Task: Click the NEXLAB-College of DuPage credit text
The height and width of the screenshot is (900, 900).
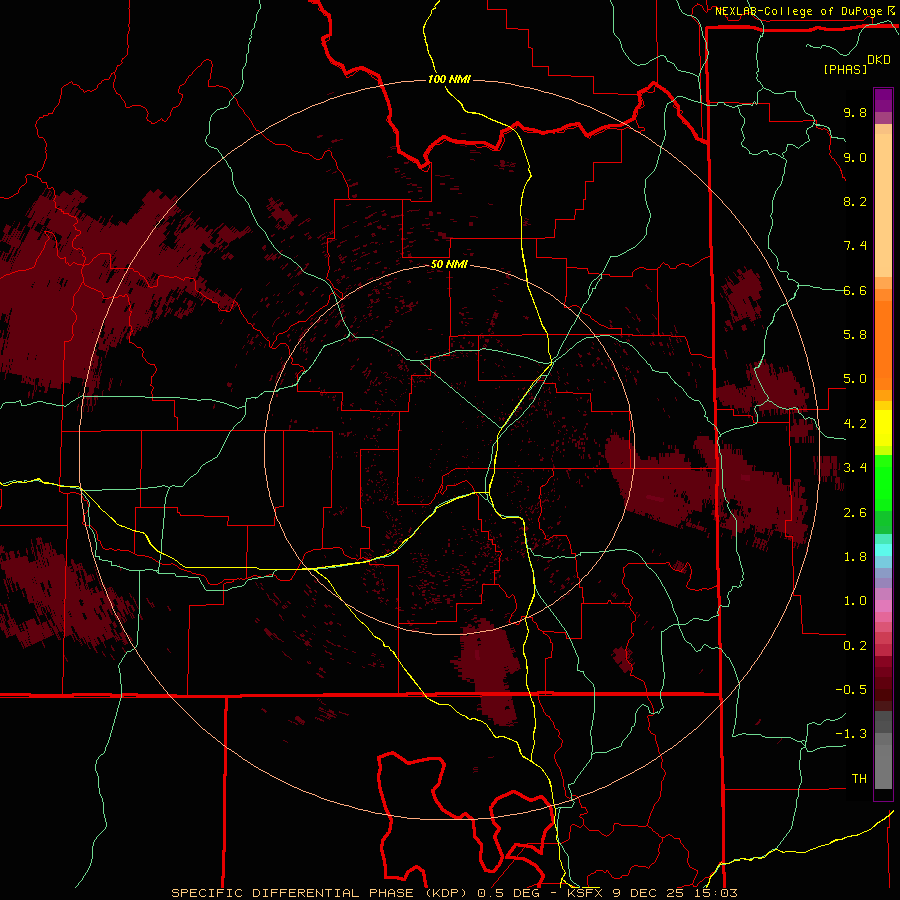Action: pos(798,11)
